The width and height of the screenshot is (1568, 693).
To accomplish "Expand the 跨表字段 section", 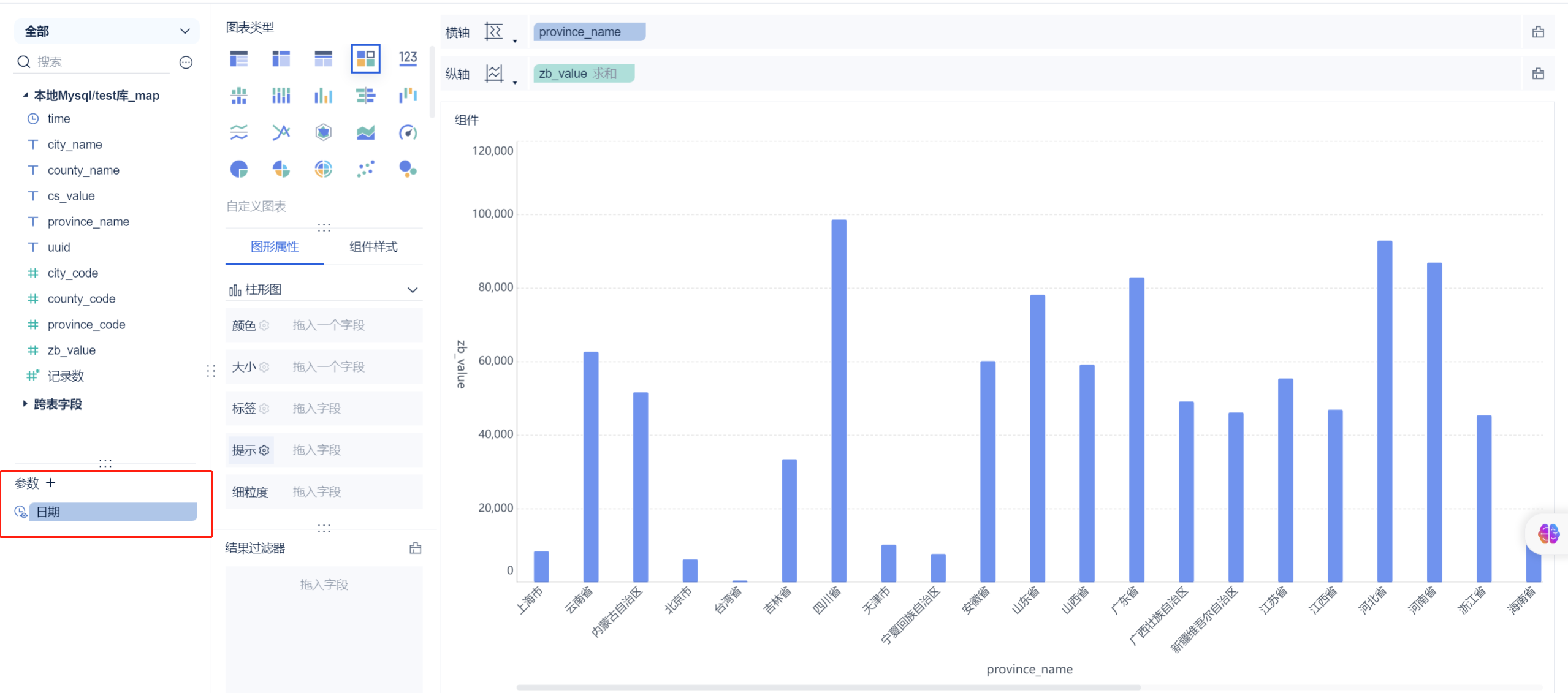I will pyautogui.click(x=25, y=404).
